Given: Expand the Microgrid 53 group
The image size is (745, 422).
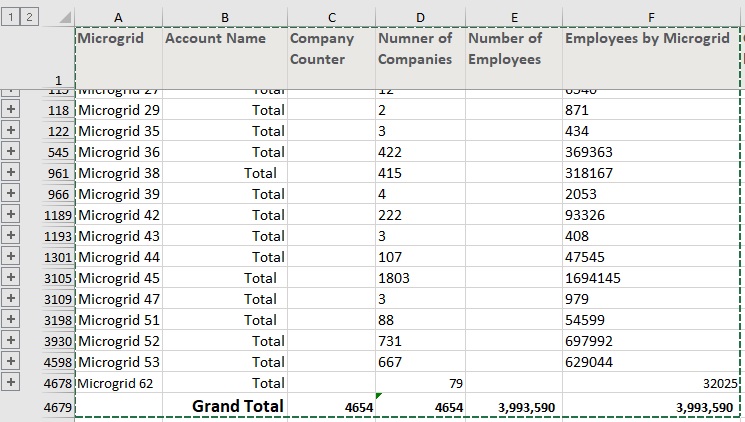Looking at the screenshot, I should pos(10,361).
